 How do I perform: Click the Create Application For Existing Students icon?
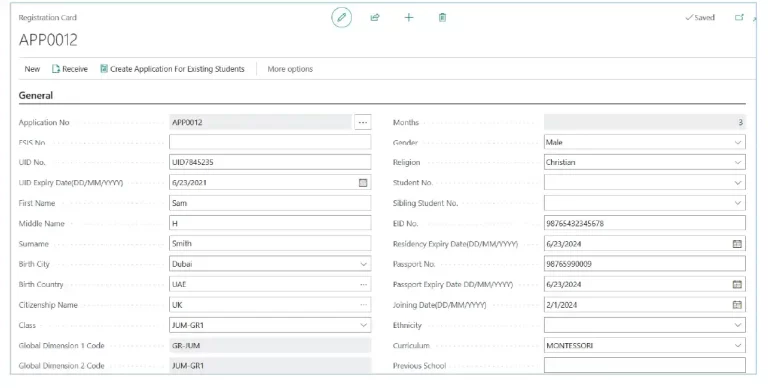point(104,69)
